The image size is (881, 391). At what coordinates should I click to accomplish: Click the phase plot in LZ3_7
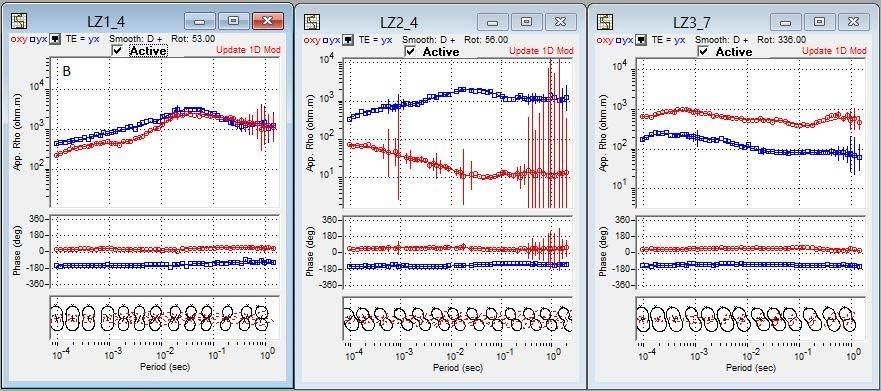[x=751, y=252]
